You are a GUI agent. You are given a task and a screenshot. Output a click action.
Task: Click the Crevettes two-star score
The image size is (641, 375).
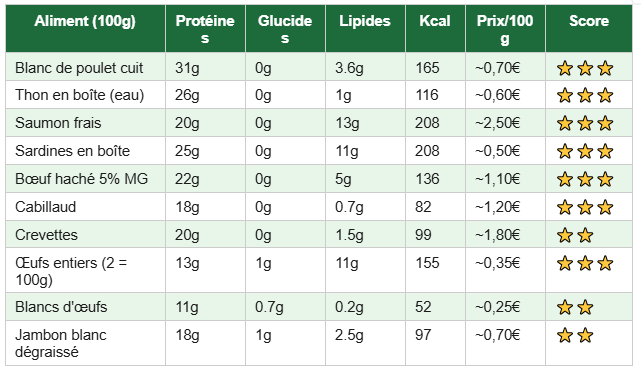pos(575,236)
